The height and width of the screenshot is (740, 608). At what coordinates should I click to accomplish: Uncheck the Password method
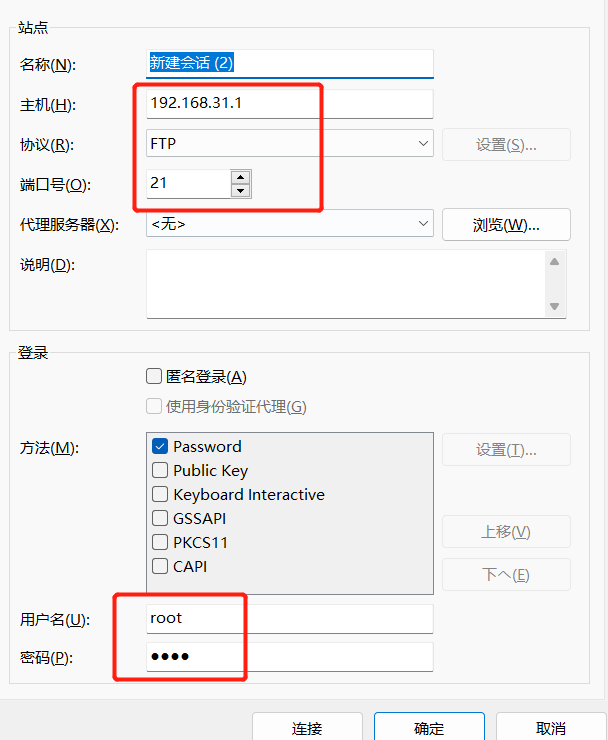coord(160,447)
